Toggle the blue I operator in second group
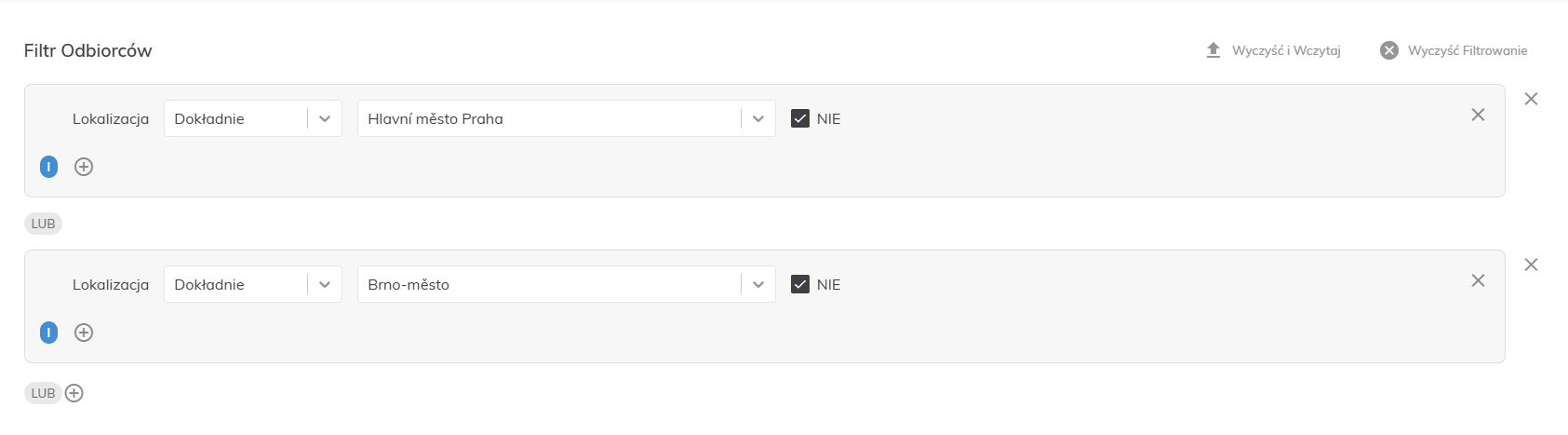1568x435 pixels. point(48,333)
